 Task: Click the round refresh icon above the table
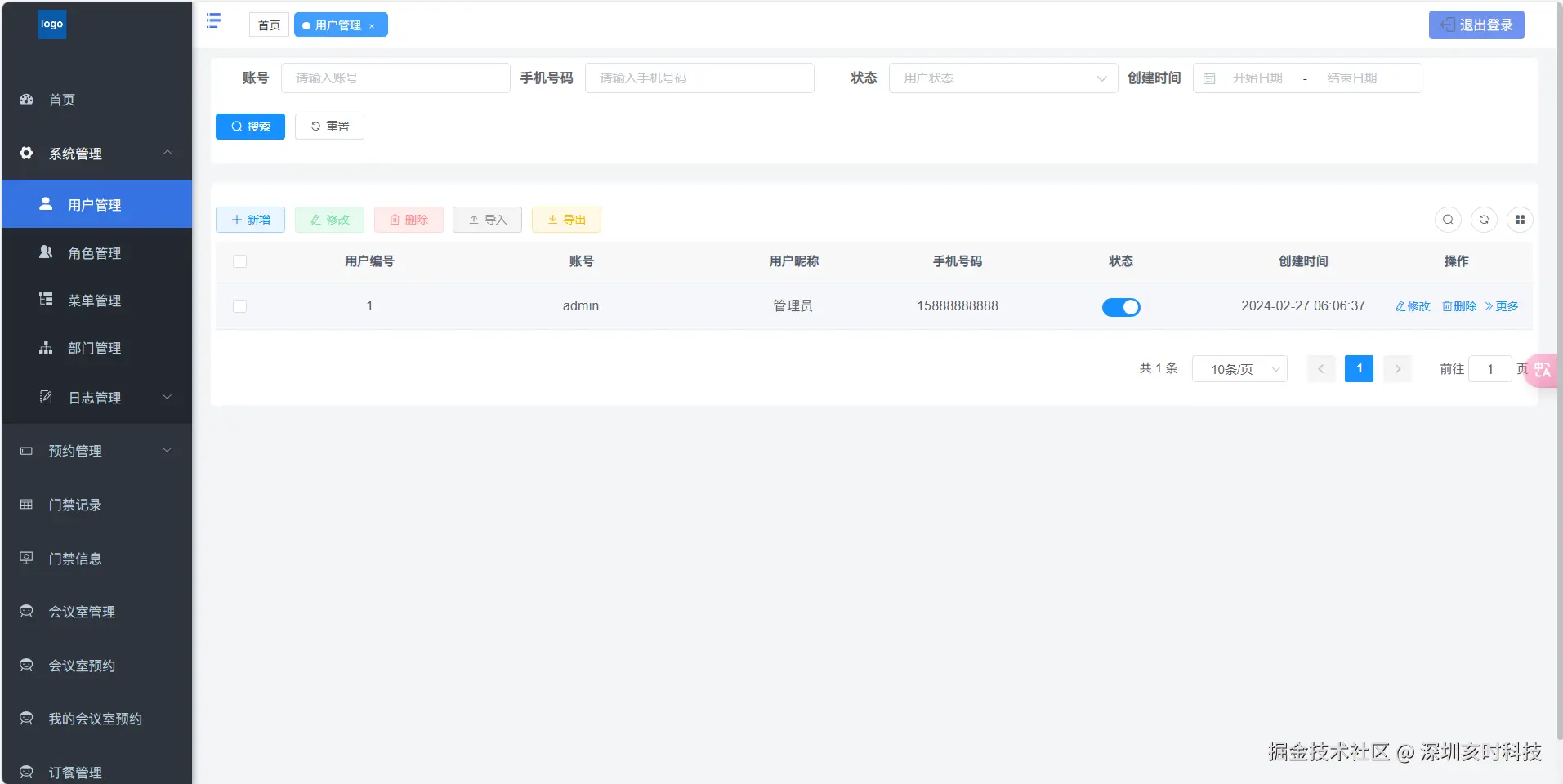pyautogui.click(x=1484, y=220)
